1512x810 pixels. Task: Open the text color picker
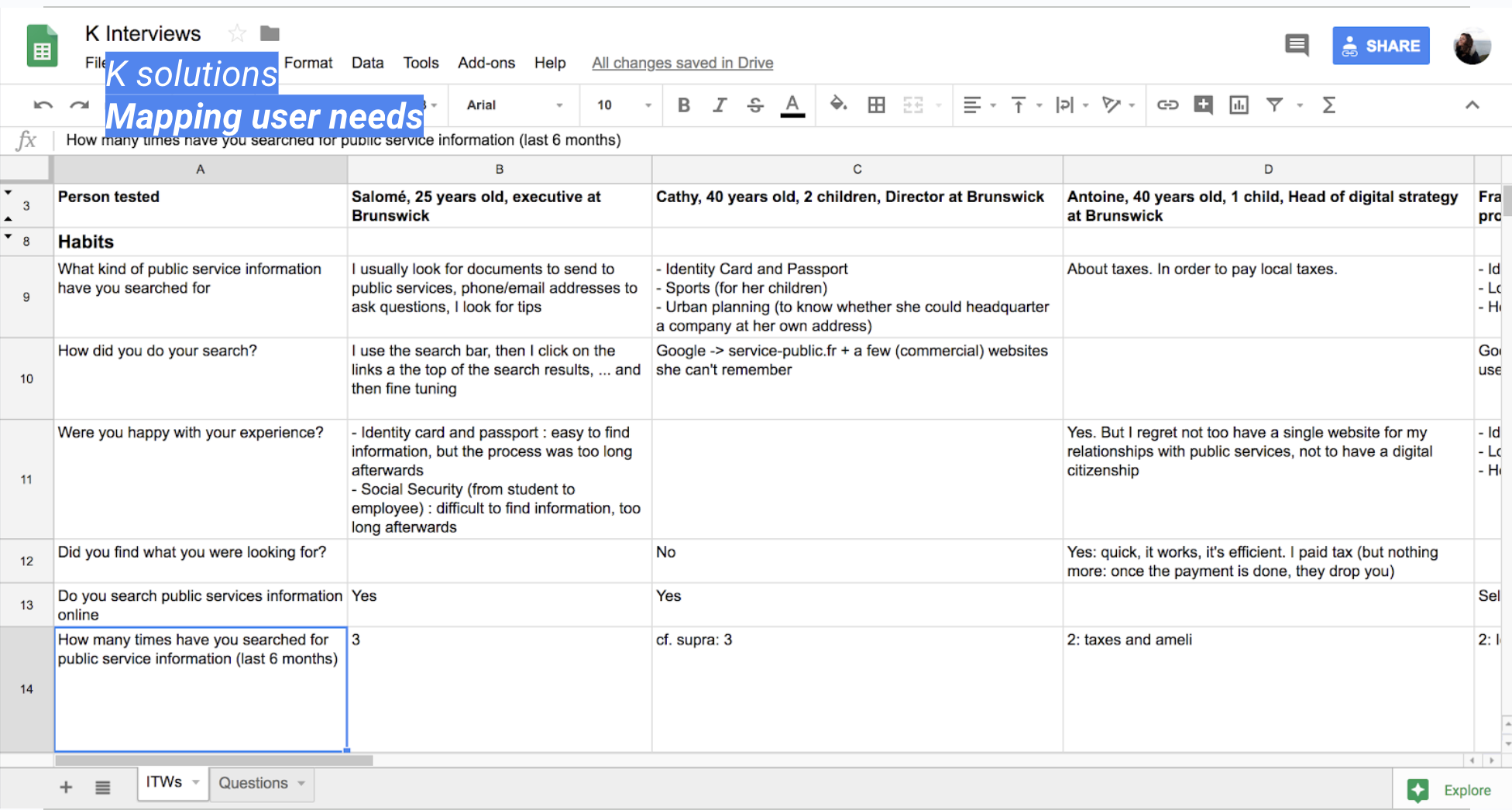[x=792, y=105]
